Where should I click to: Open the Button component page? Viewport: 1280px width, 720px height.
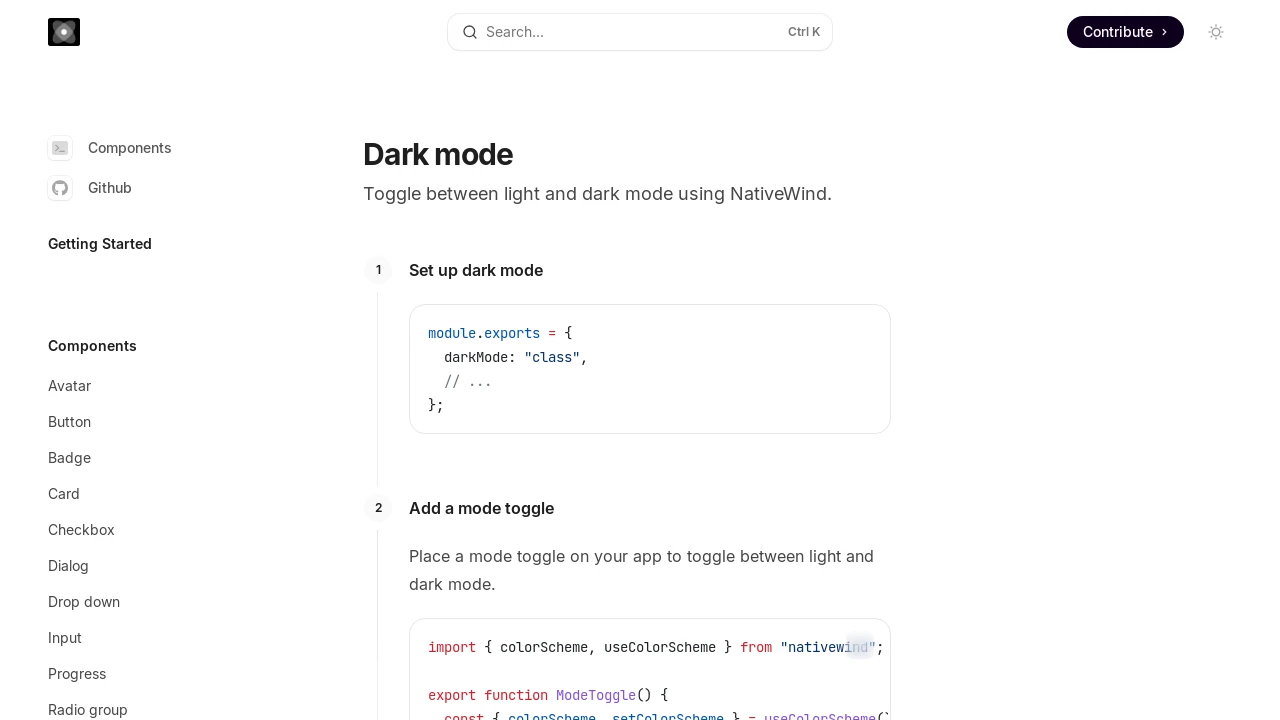[x=69, y=422]
